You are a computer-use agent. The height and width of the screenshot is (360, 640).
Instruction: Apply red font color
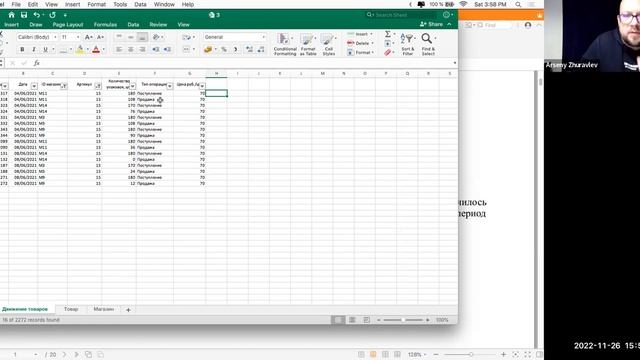96,49
